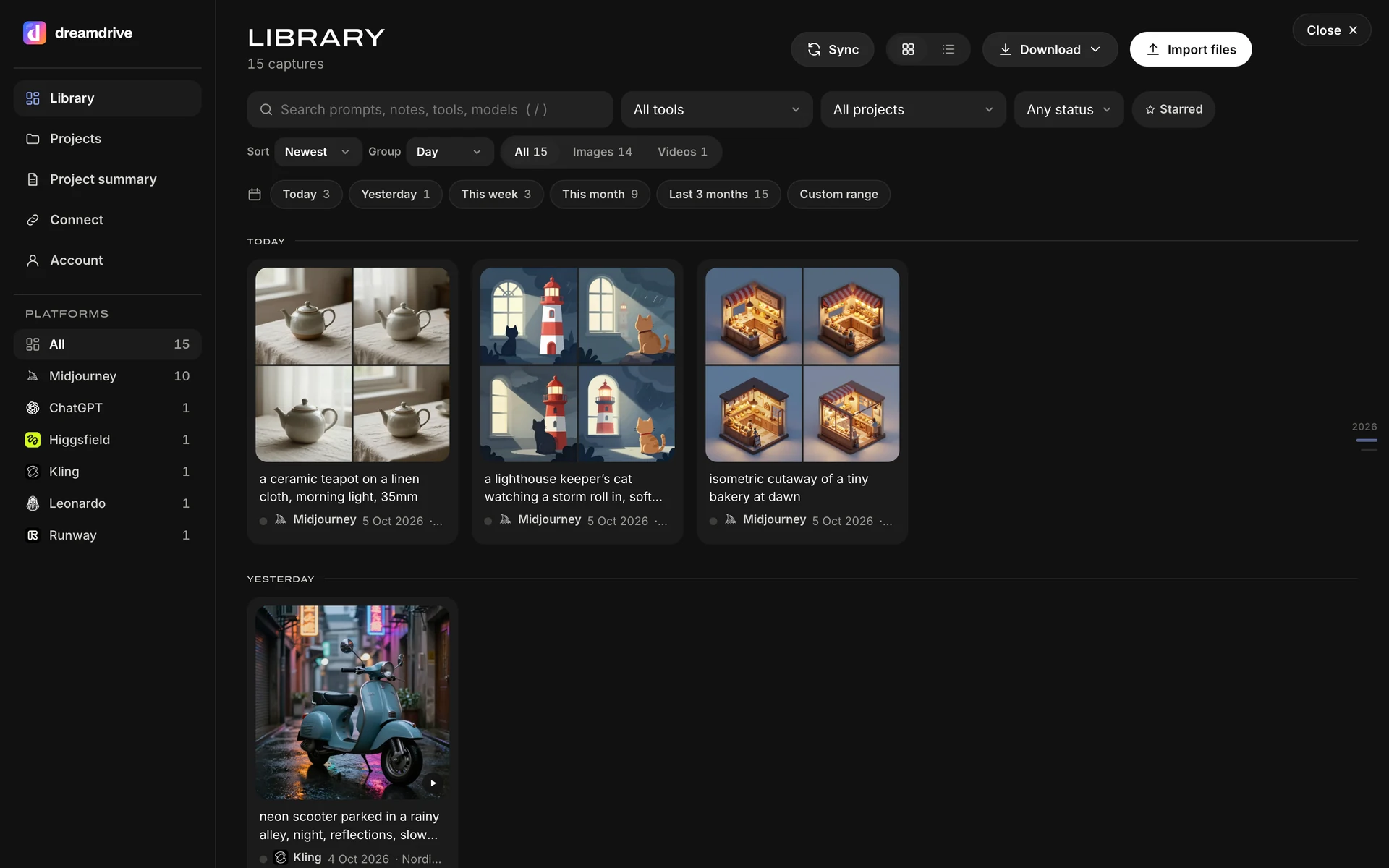Toggle This month date chip

(600, 194)
